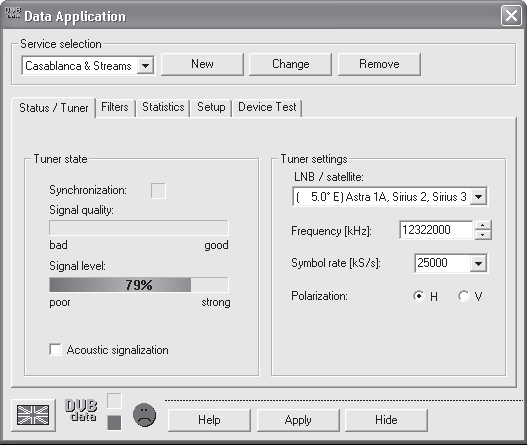Open the Device Test tab
The height and width of the screenshot is (445, 527).
(267, 107)
